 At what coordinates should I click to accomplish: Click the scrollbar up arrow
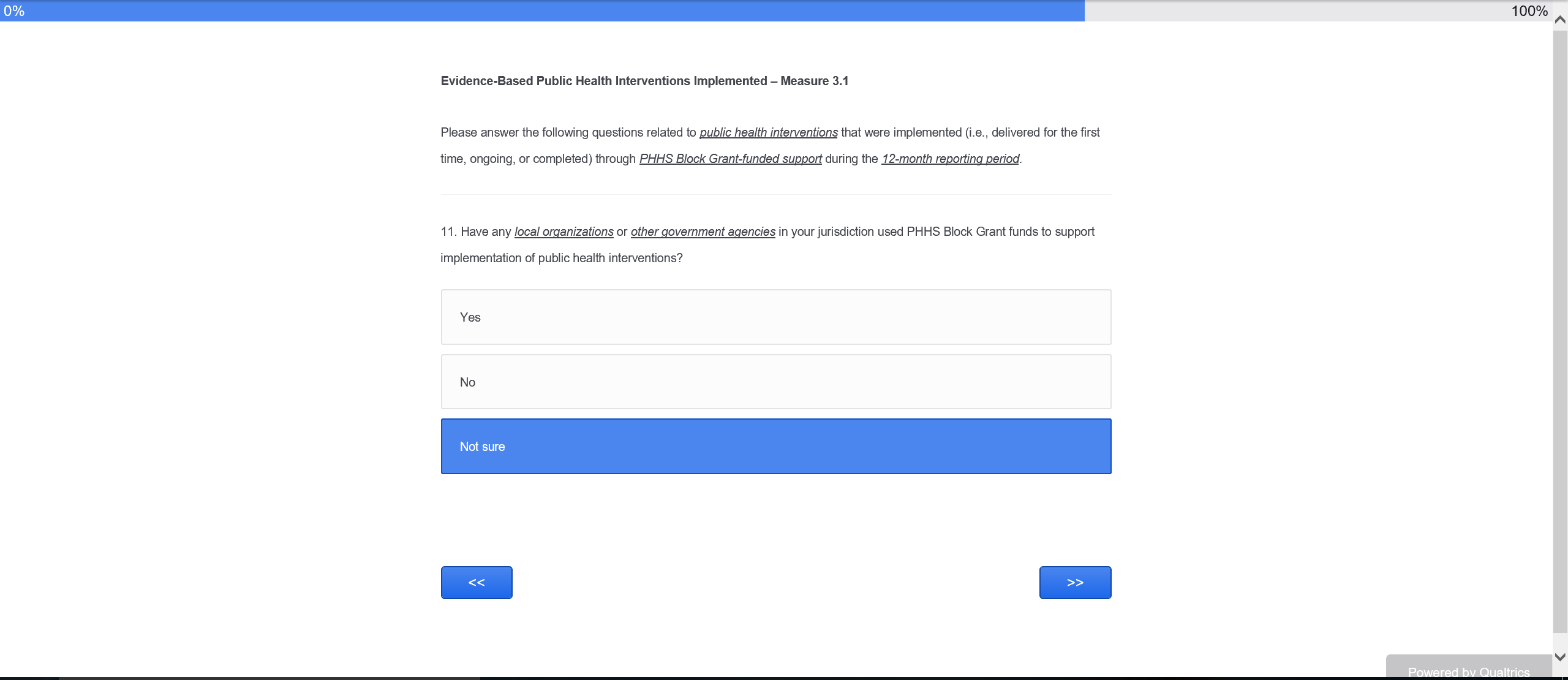pyautogui.click(x=1560, y=20)
